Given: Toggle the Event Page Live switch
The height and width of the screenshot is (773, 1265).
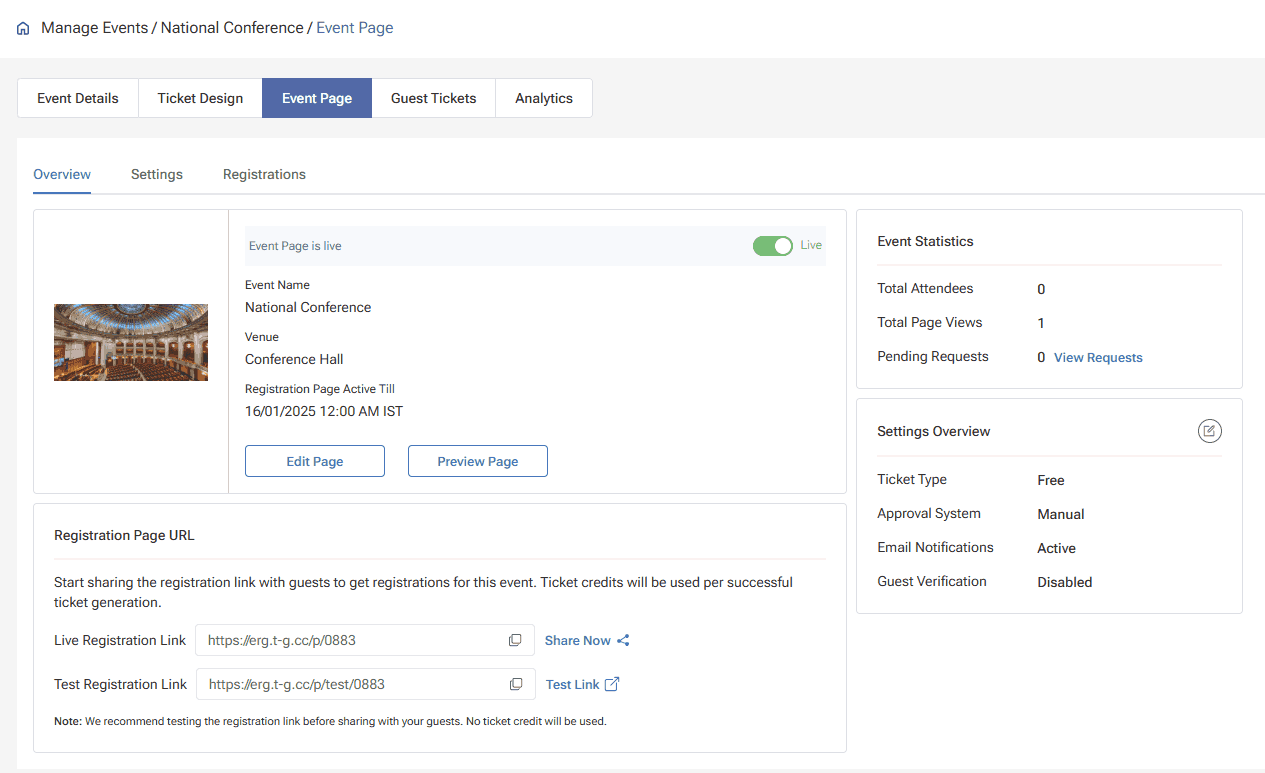Looking at the screenshot, I should click(772, 245).
